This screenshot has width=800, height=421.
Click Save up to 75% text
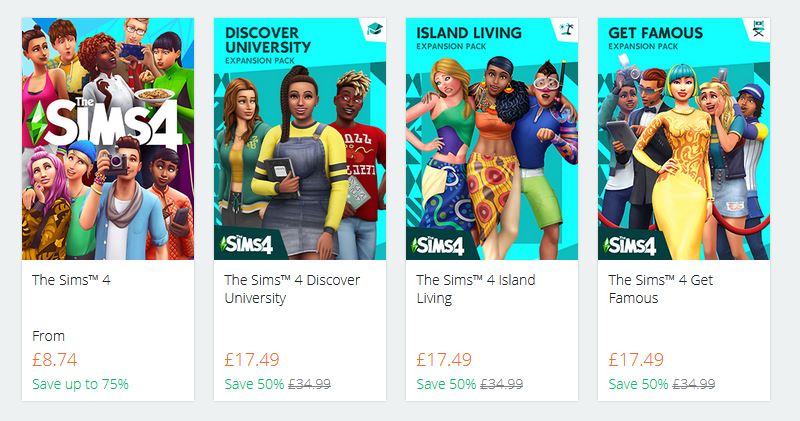[x=80, y=384]
